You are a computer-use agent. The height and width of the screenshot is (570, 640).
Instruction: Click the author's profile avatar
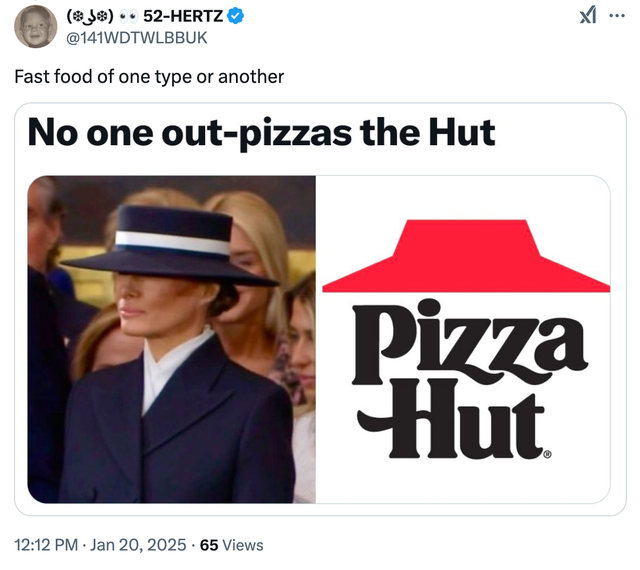click(34, 26)
